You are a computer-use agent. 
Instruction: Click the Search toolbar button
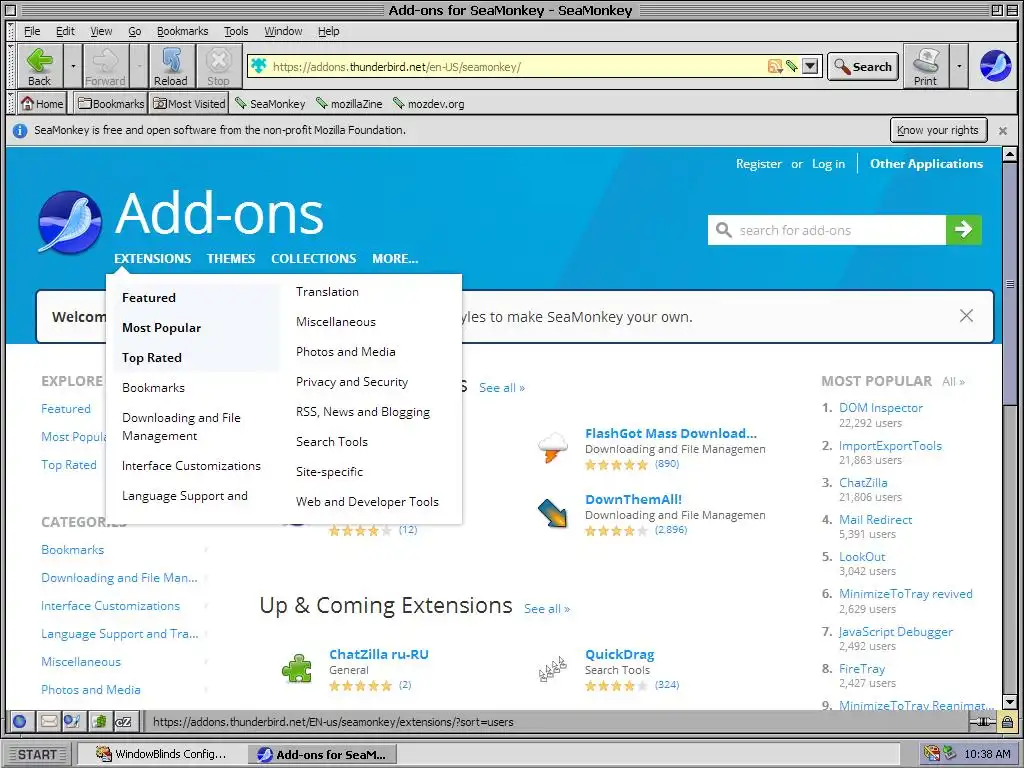tap(863, 67)
